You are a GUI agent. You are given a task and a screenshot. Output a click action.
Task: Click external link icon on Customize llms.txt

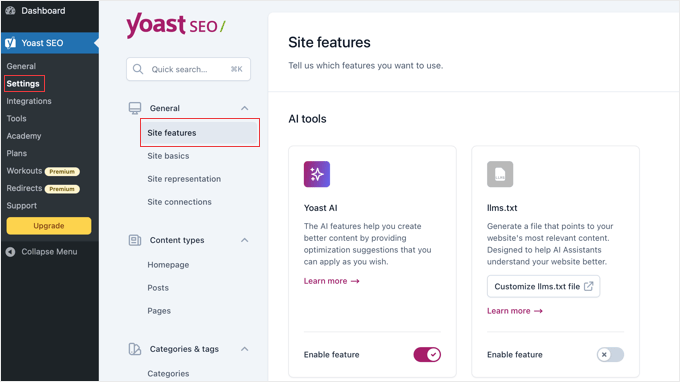588,286
